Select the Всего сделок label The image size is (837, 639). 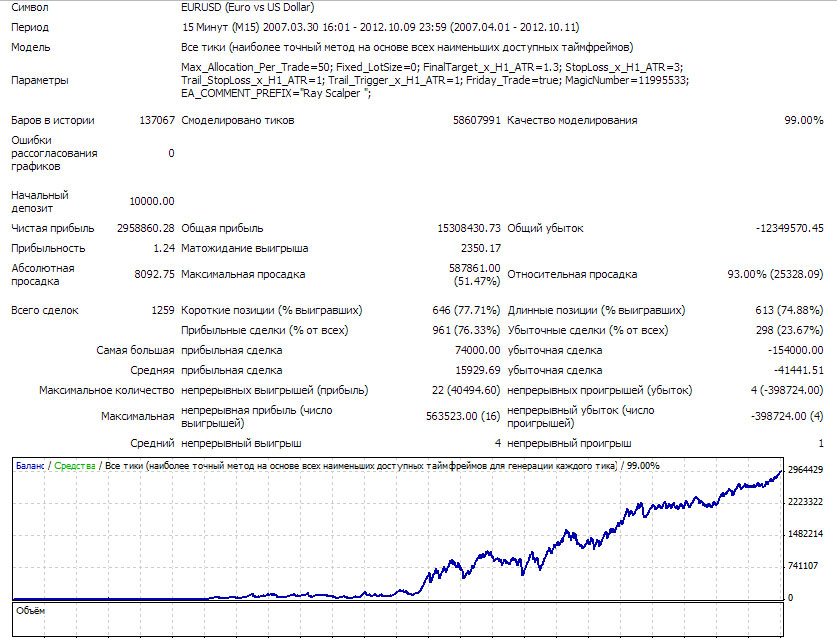tap(45, 311)
